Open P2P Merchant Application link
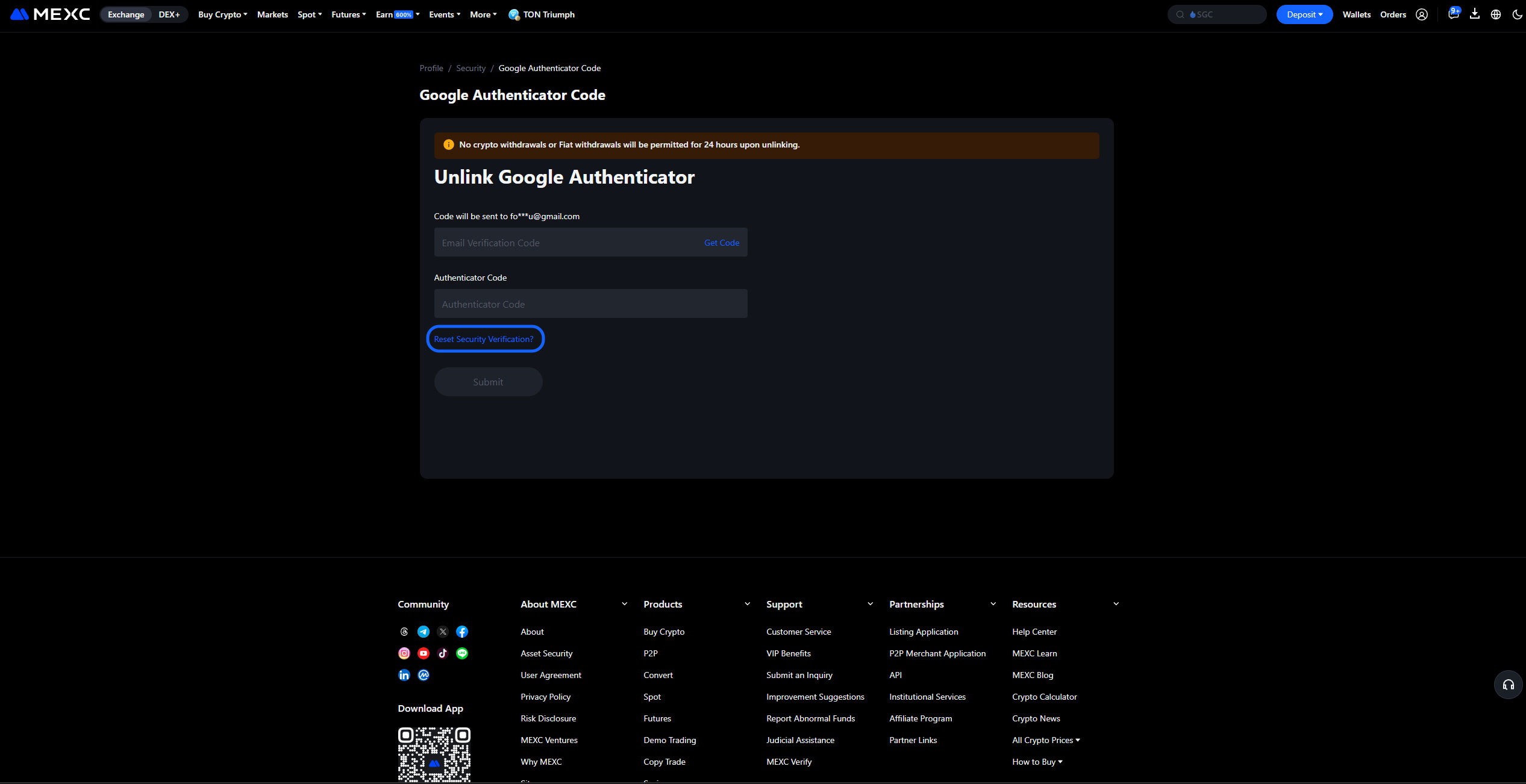This screenshot has width=1526, height=784. coord(937,653)
